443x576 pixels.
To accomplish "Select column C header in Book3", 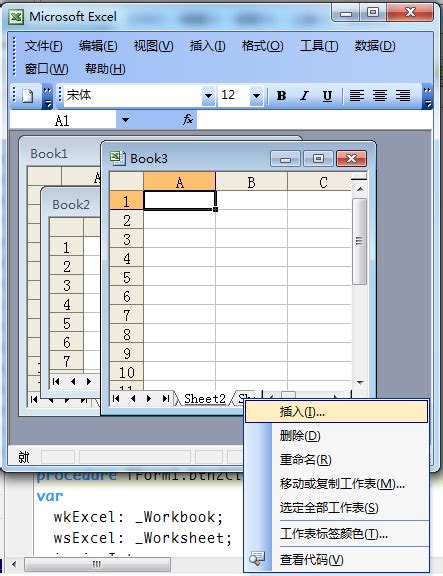I will pos(320,182).
